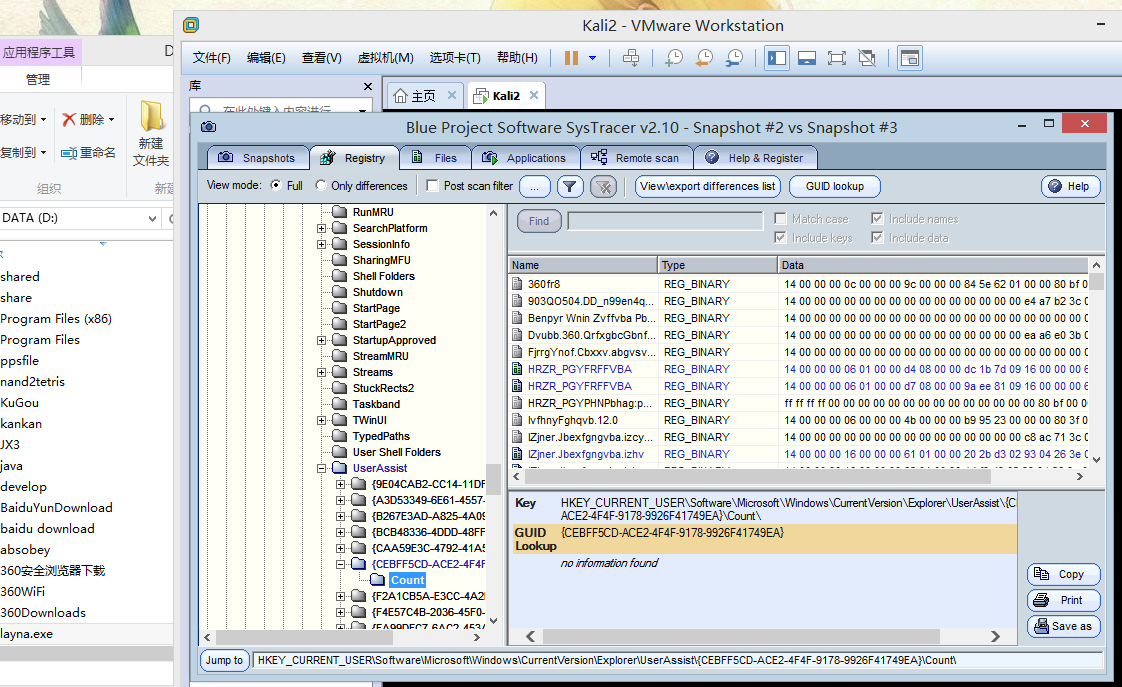Switch to the Snapshots tab in SysTracer
This screenshot has height=687, width=1122.
258,157
